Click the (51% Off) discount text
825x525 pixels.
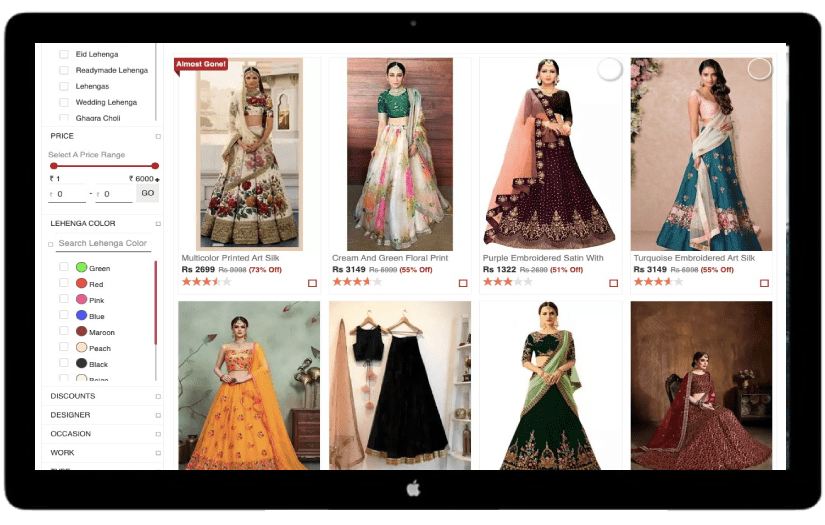pyautogui.click(x=566, y=270)
